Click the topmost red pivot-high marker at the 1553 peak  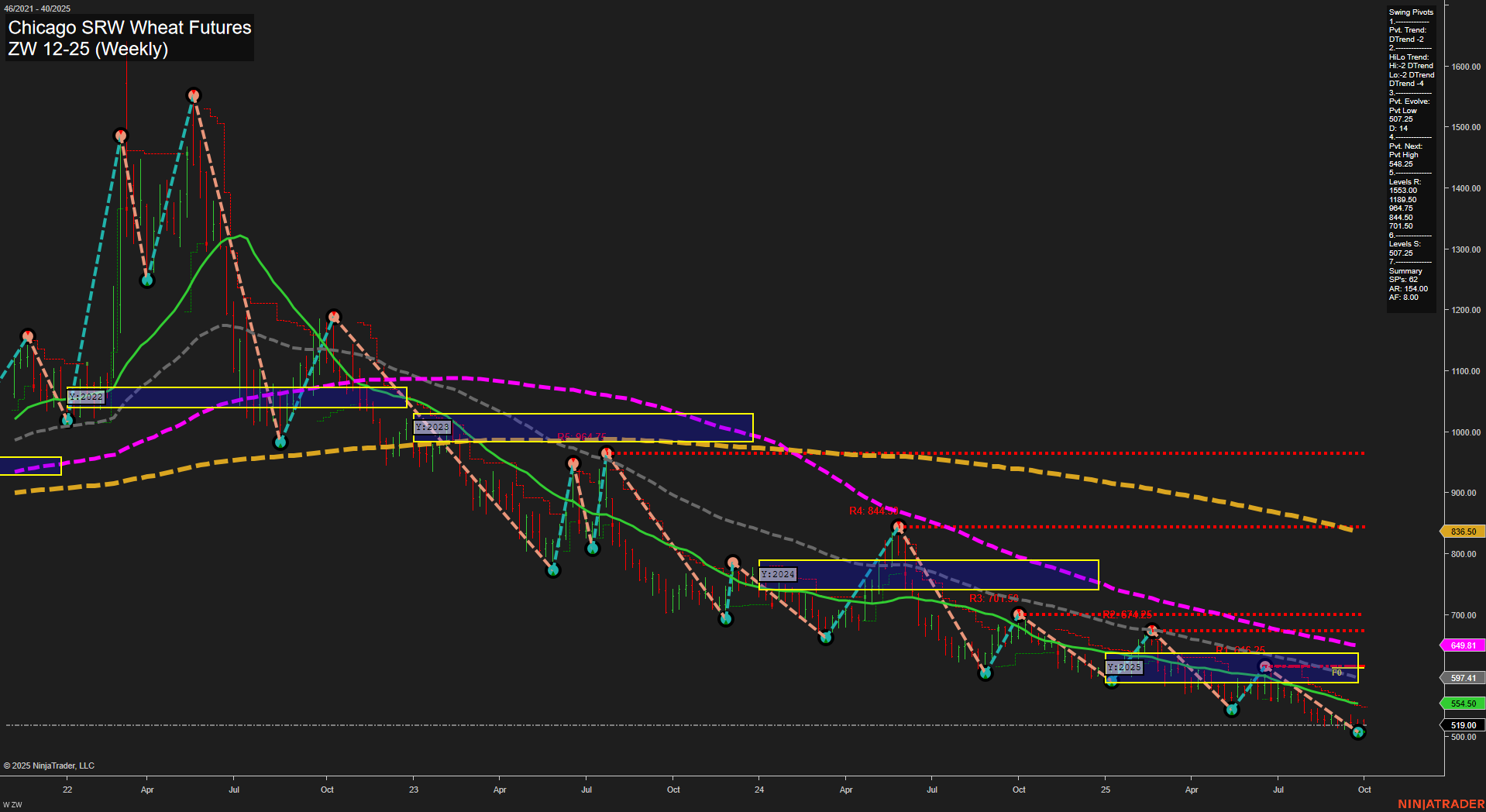[194, 95]
